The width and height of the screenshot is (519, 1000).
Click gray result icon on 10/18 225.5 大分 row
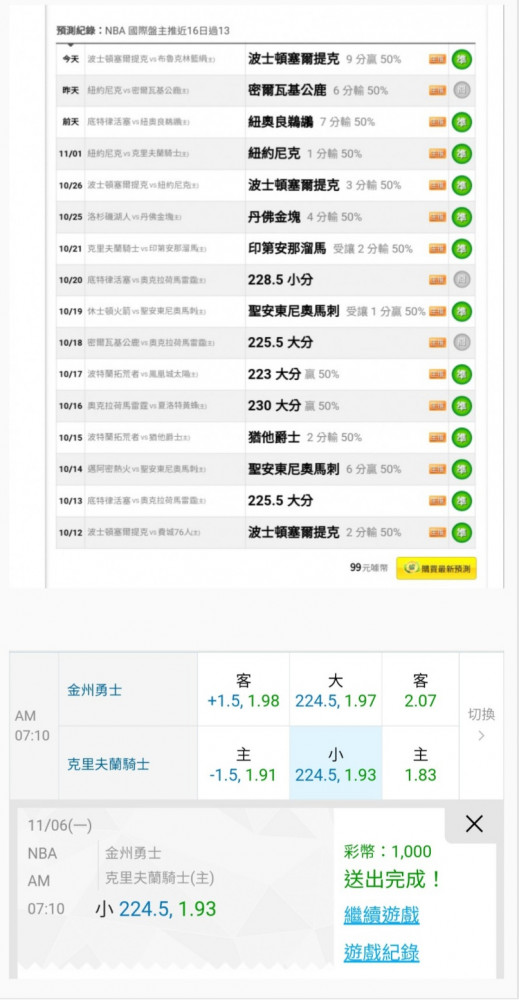[x=462, y=342]
